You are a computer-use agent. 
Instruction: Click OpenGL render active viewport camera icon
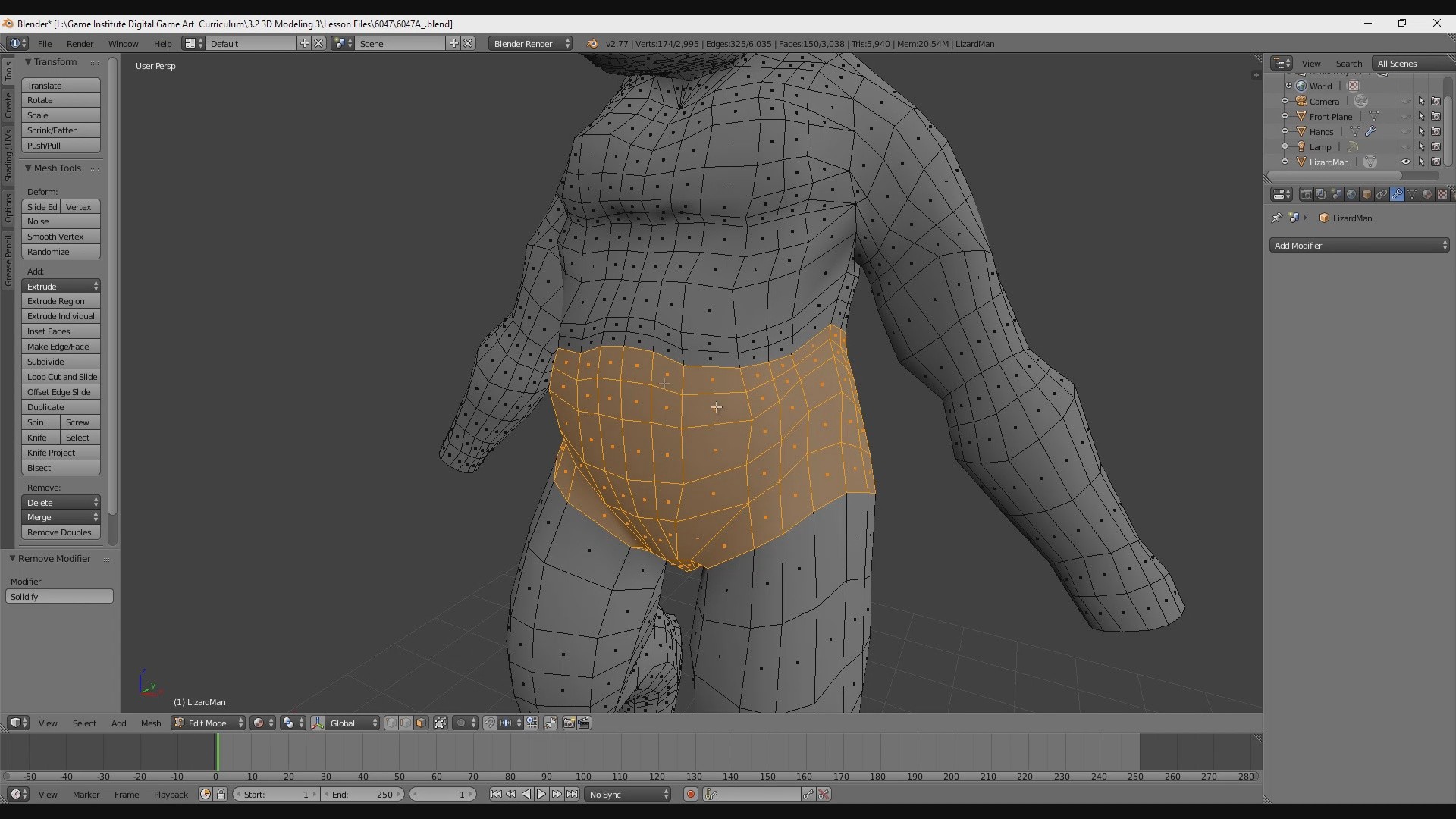coord(569,723)
